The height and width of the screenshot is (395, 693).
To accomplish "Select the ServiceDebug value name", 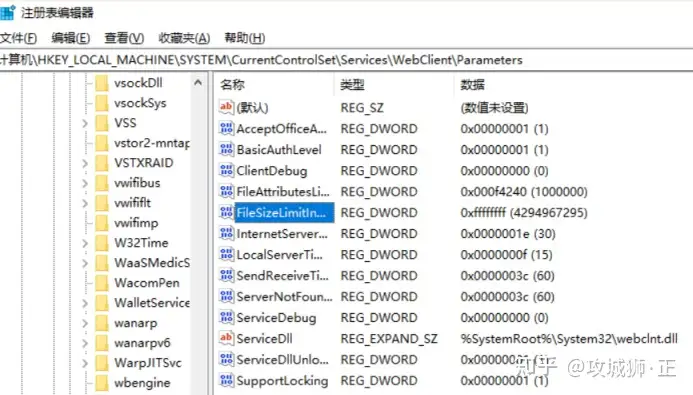I will (x=276, y=318).
